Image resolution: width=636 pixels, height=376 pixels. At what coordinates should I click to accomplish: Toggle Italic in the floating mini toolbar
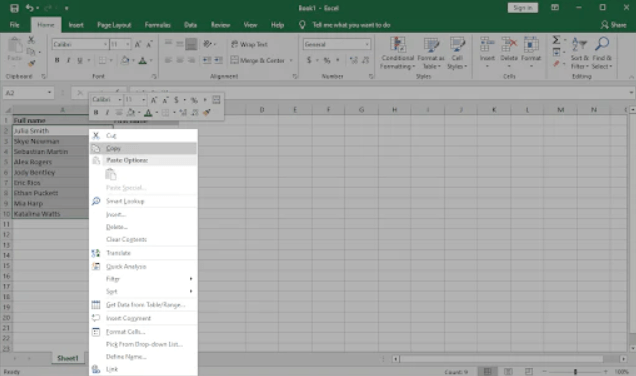pyautogui.click(x=107, y=112)
